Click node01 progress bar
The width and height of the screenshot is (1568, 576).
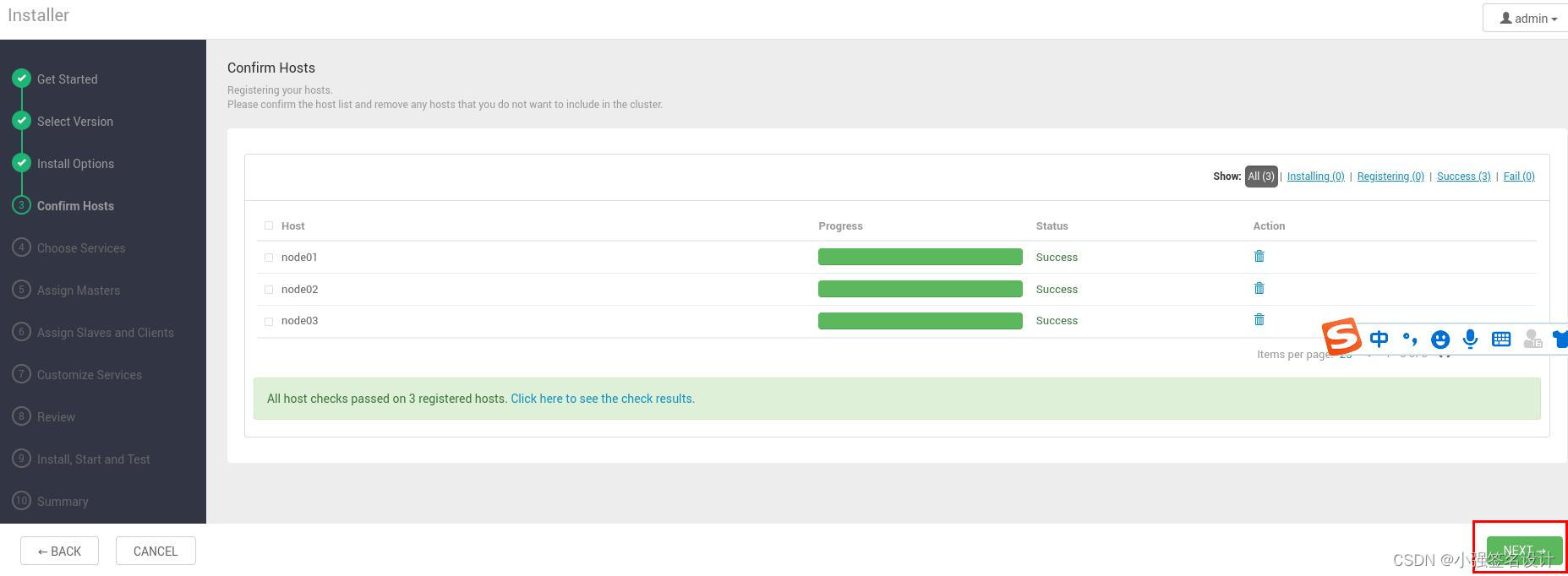(920, 257)
